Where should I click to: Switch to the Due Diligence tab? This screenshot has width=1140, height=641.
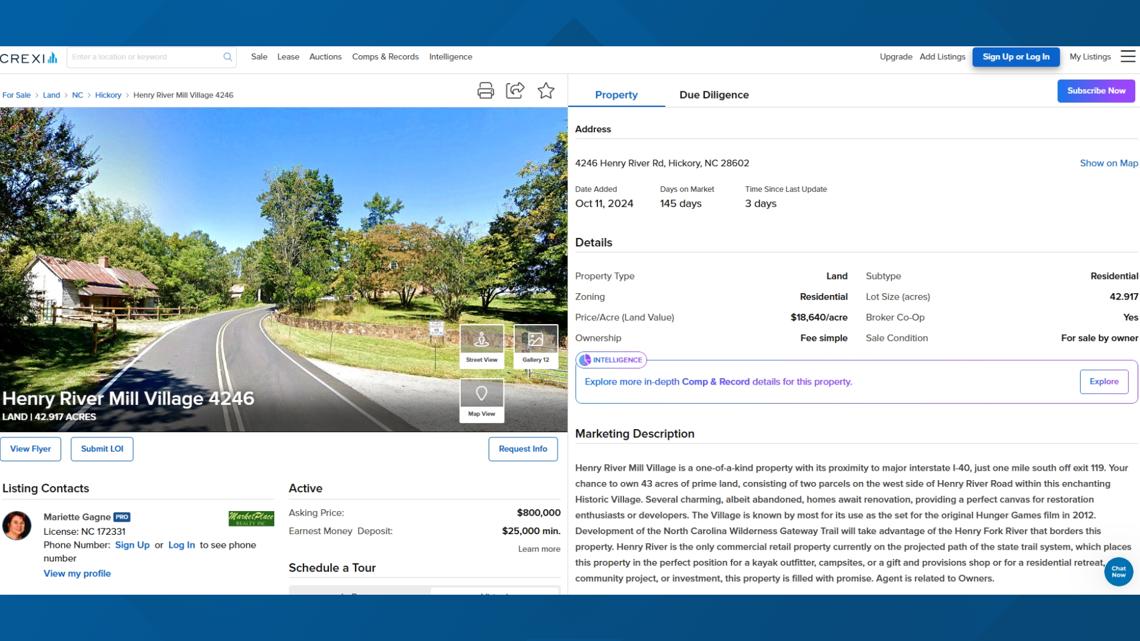[x=711, y=94]
